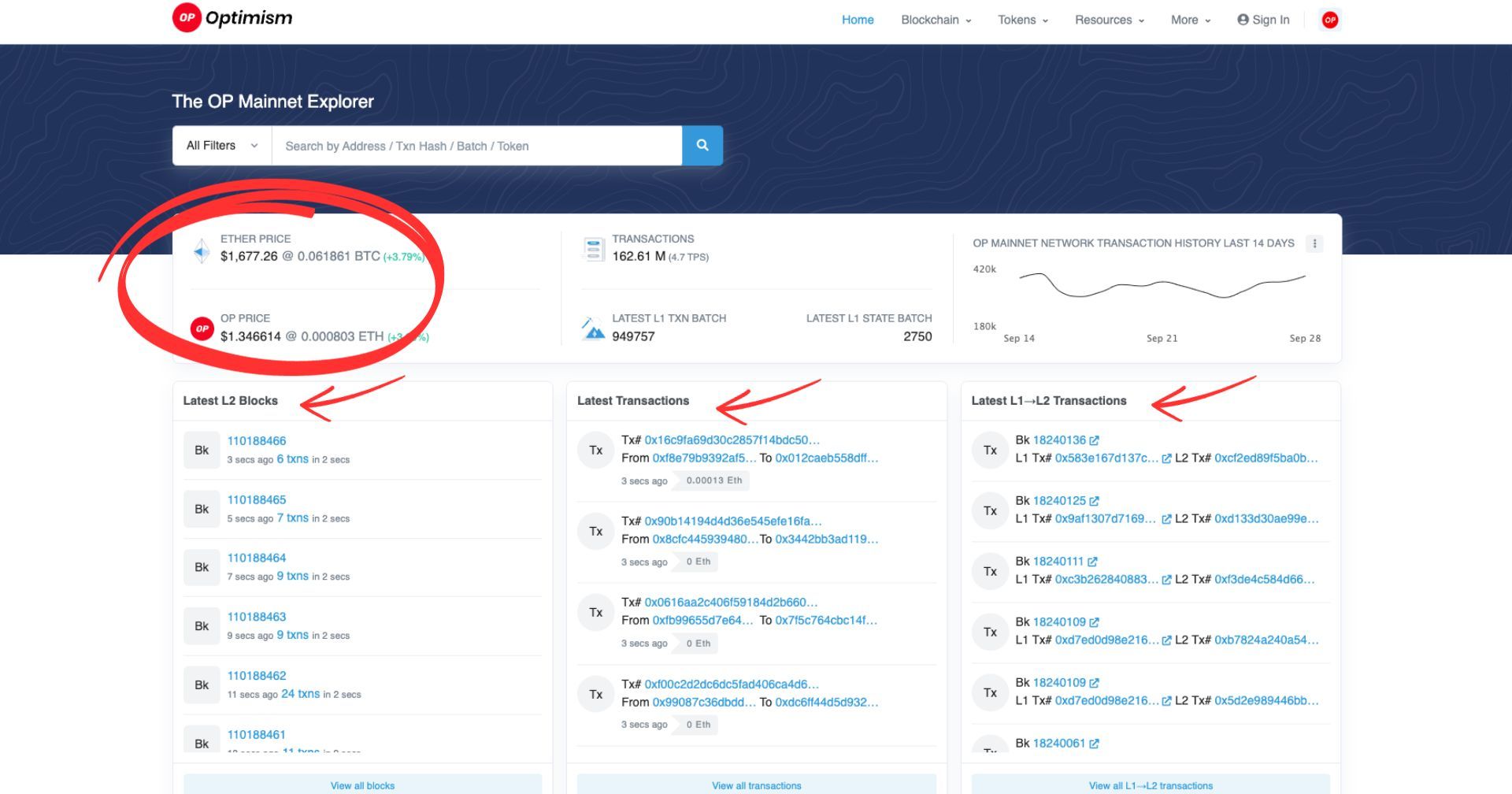Click the Latest L1 Txn Batch icon
Image resolution: width=1512 pixels, height=794 pixels.
click(593, 328)
